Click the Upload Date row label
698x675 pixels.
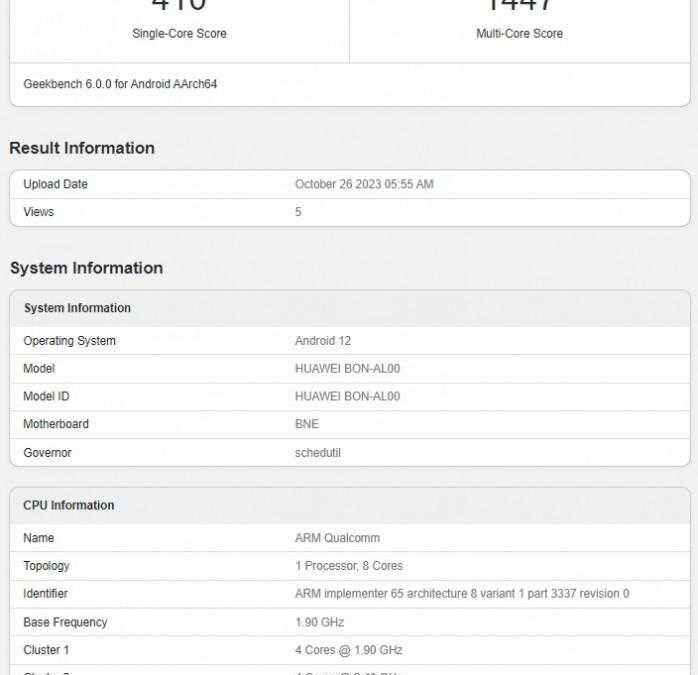55,184
